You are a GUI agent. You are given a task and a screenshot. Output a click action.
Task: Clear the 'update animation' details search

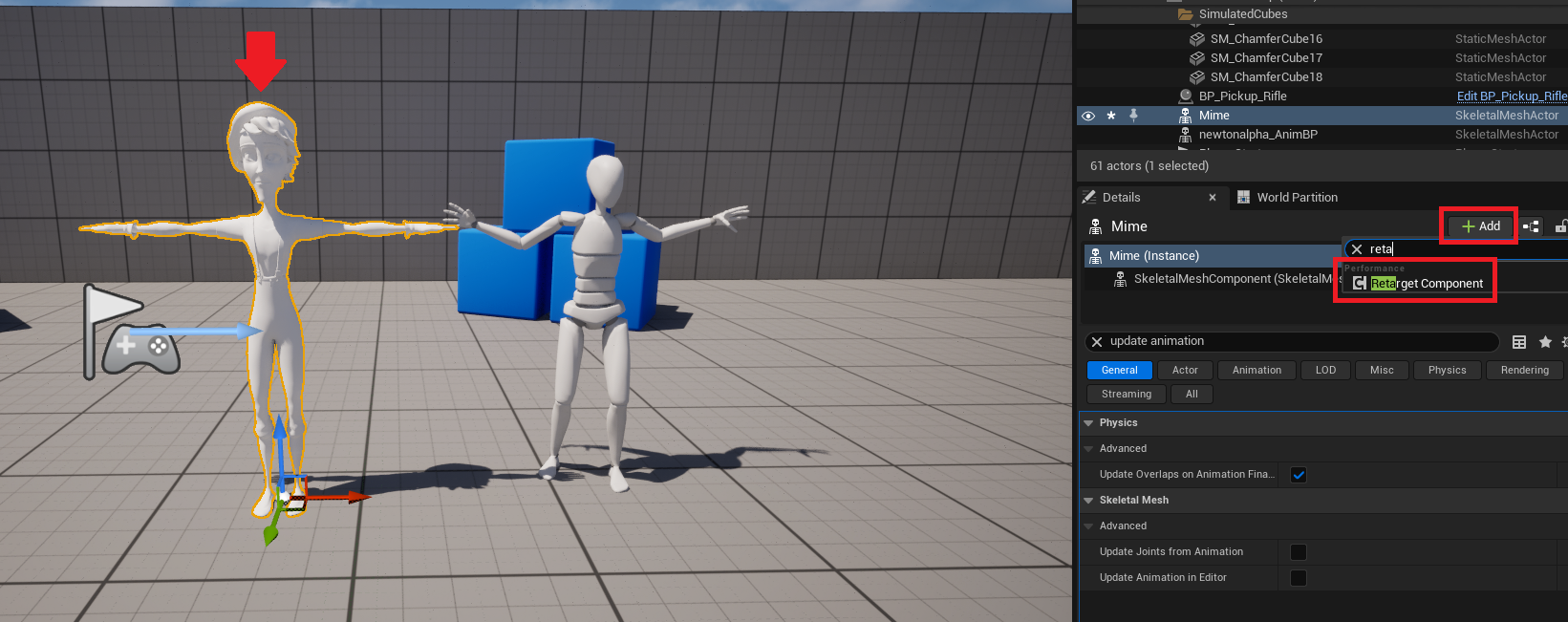[1097, 342]
